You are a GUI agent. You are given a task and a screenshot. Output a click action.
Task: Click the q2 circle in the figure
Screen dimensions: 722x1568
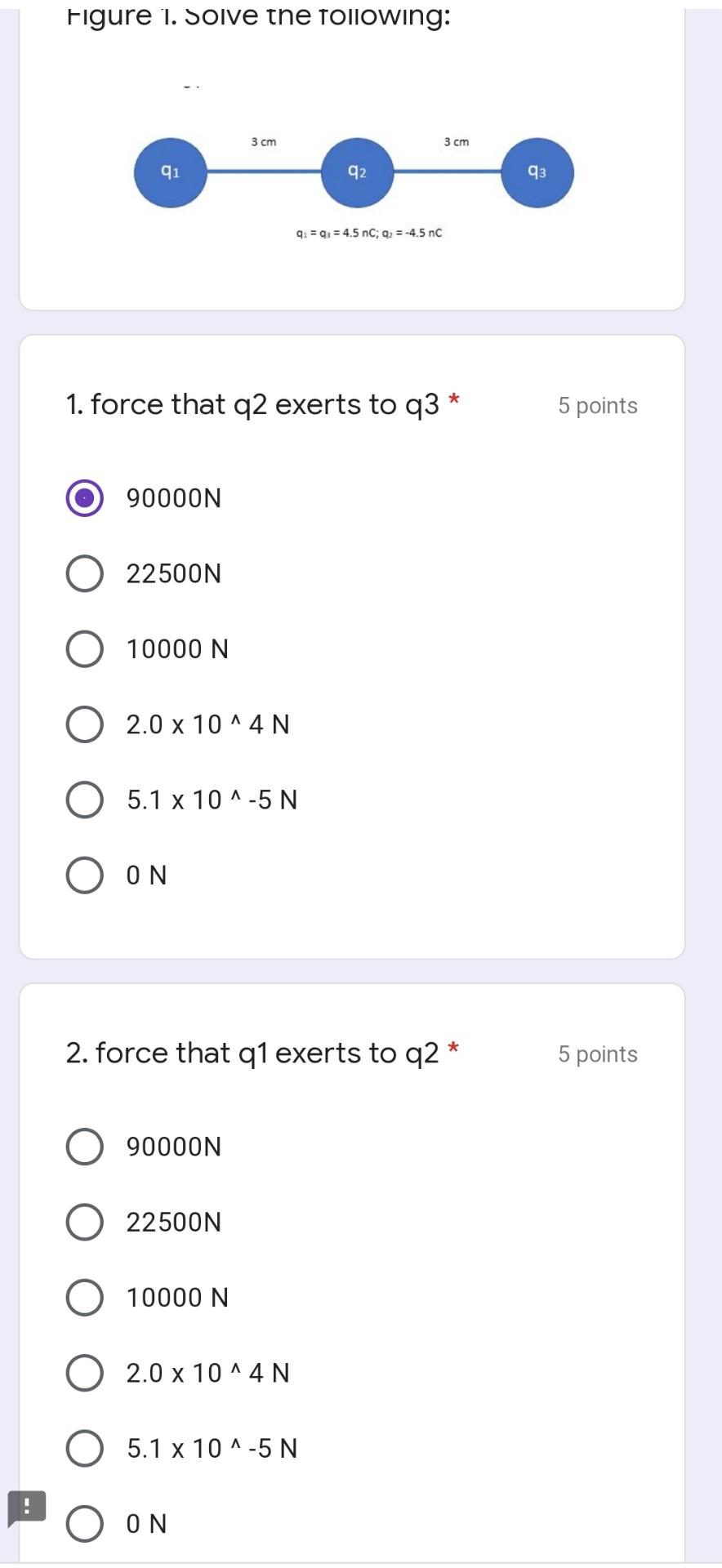(x=358, y=171)
